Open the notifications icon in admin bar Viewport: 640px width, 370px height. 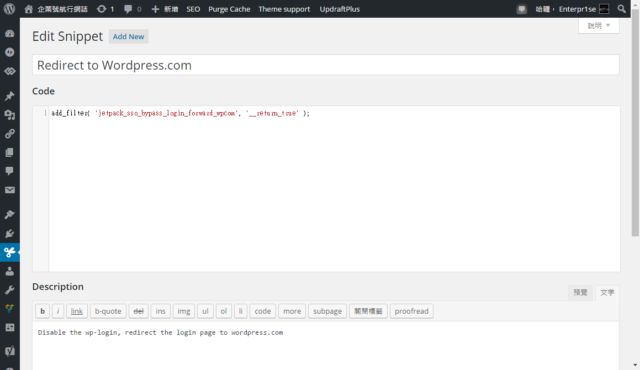522,9
